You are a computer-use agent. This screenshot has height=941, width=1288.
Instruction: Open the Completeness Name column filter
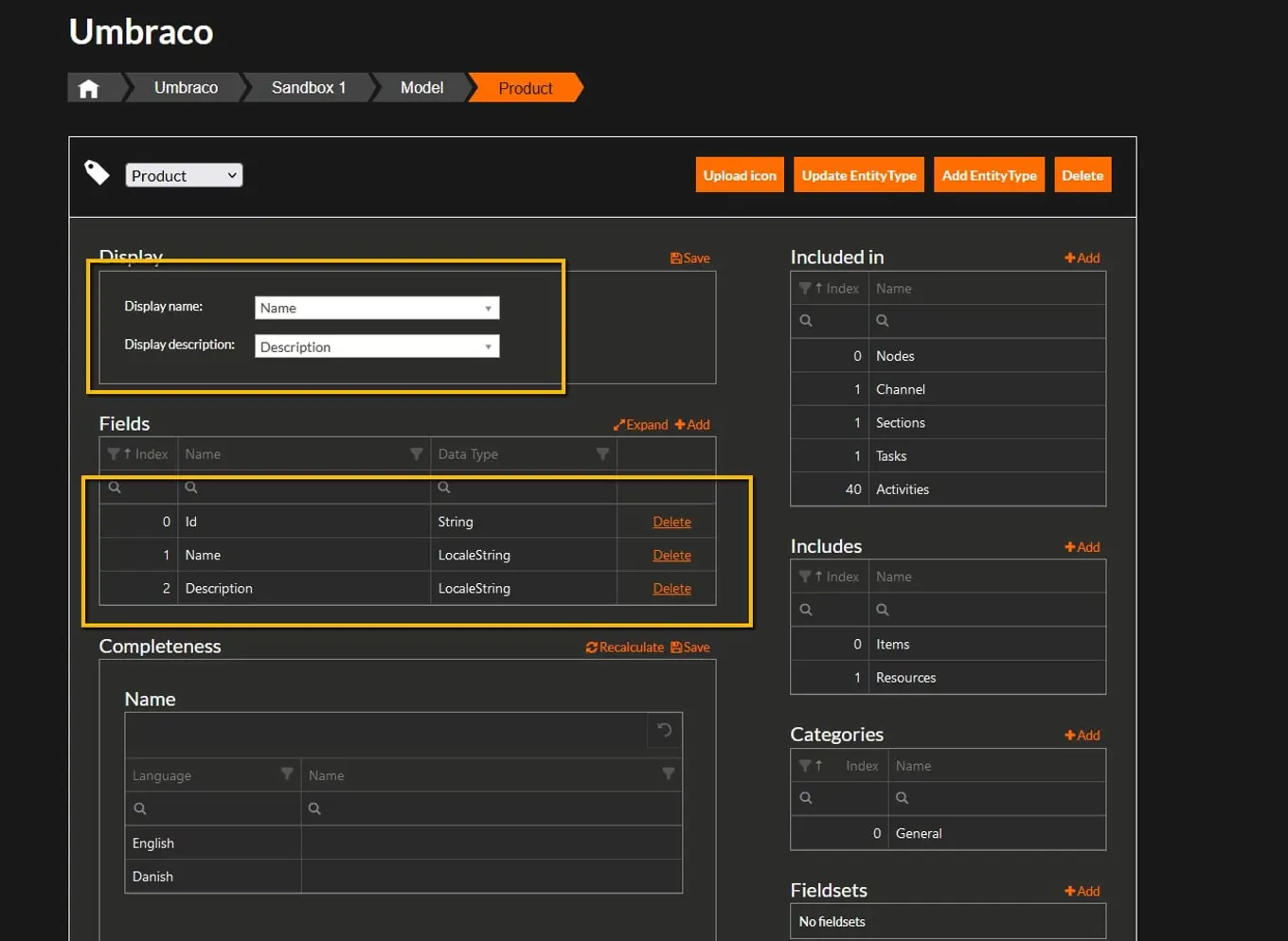pyautogui.click(x=669, y=774)
